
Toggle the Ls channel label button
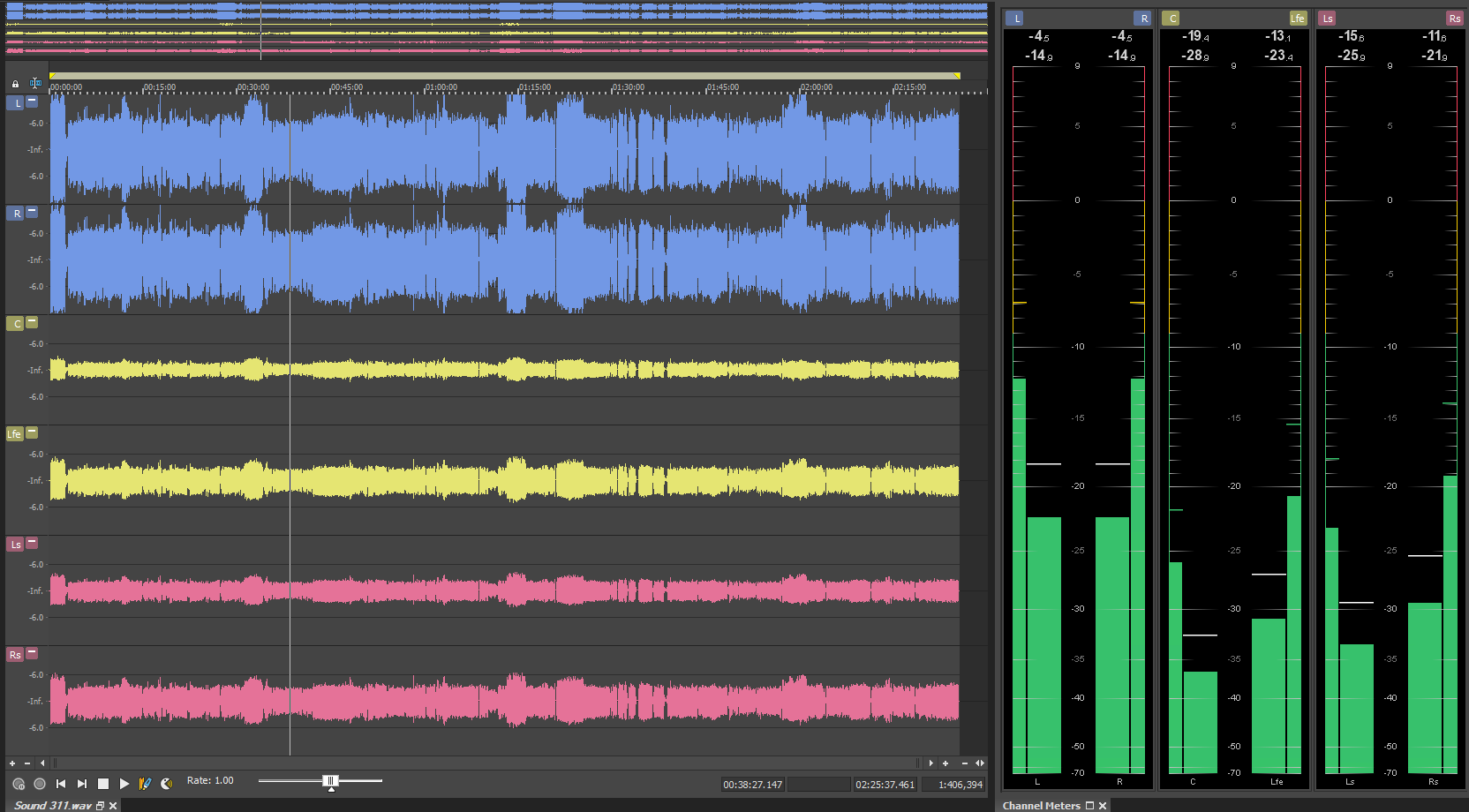15,545
